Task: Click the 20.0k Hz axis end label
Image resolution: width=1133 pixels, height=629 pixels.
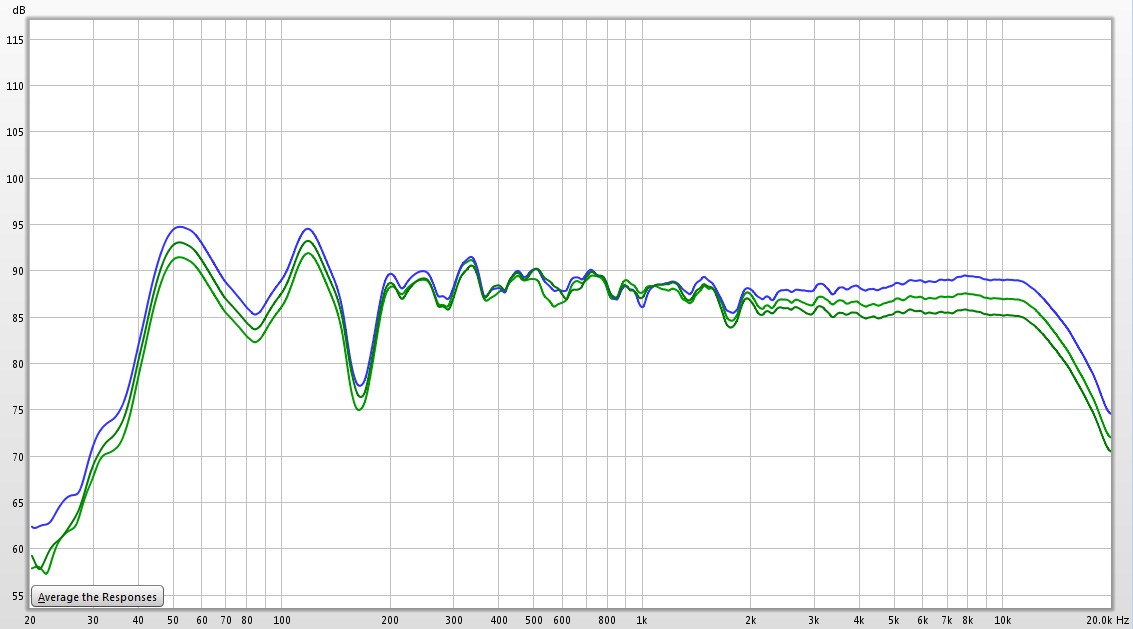Action: pyautogui.click(x=1108, y=620)
